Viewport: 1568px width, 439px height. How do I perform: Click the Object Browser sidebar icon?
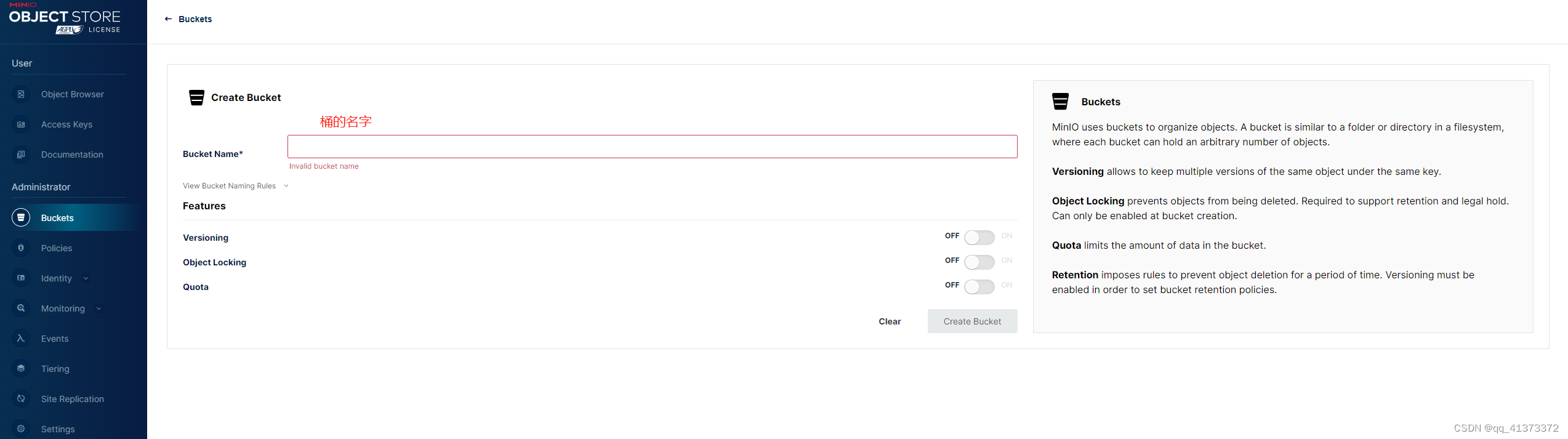coord(21,94)
